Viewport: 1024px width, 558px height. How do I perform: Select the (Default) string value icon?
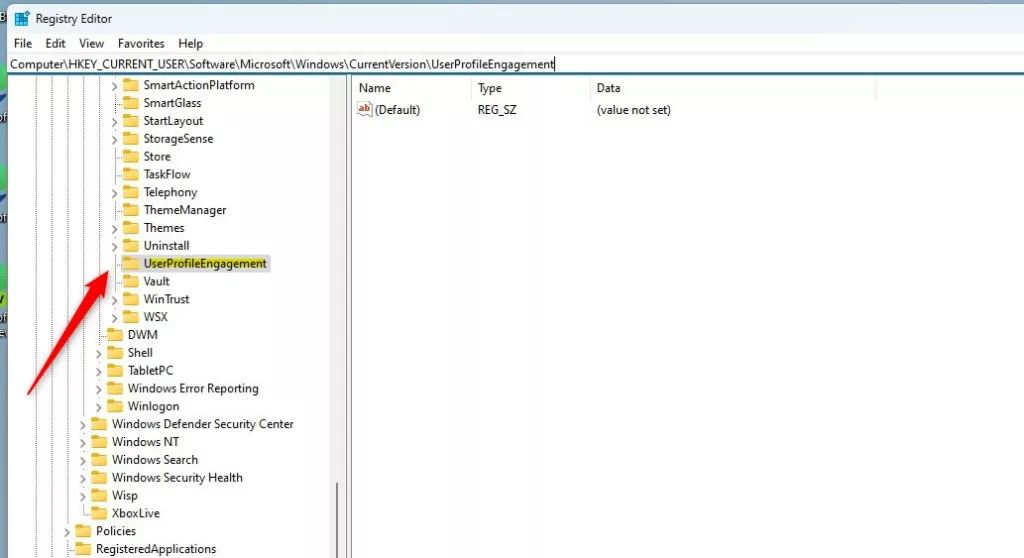pos(364,109)
